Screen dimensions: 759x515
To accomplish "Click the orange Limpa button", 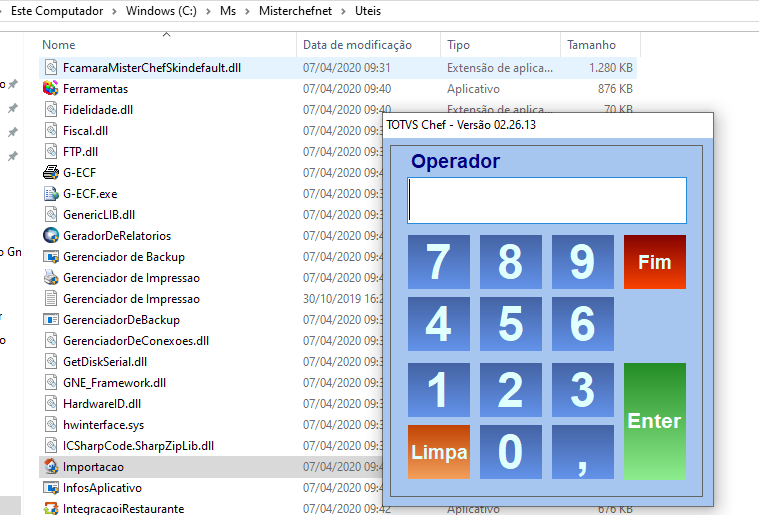I will 439,452.
